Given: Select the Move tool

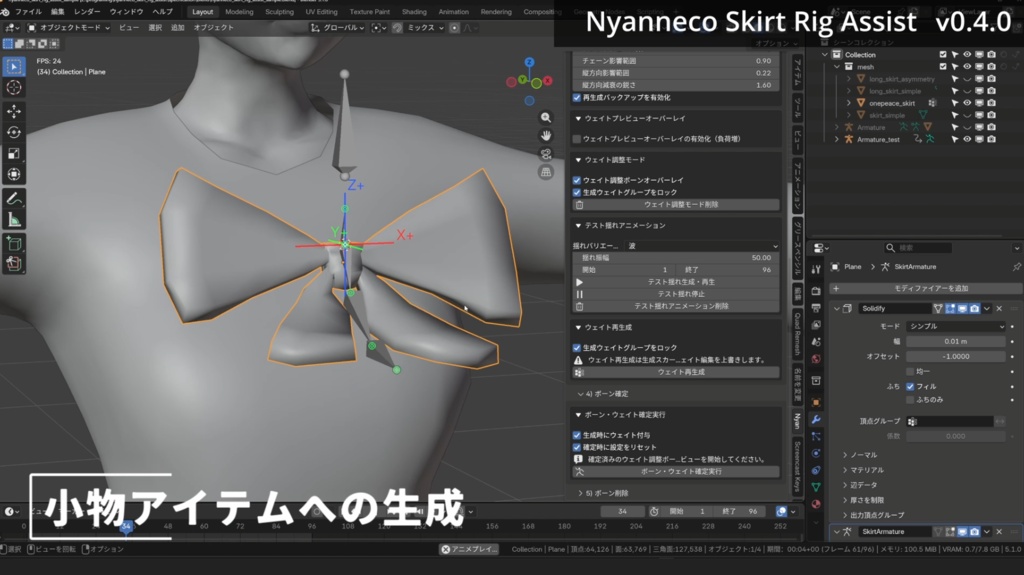Looking at the screenshot, I should point(14,112).
